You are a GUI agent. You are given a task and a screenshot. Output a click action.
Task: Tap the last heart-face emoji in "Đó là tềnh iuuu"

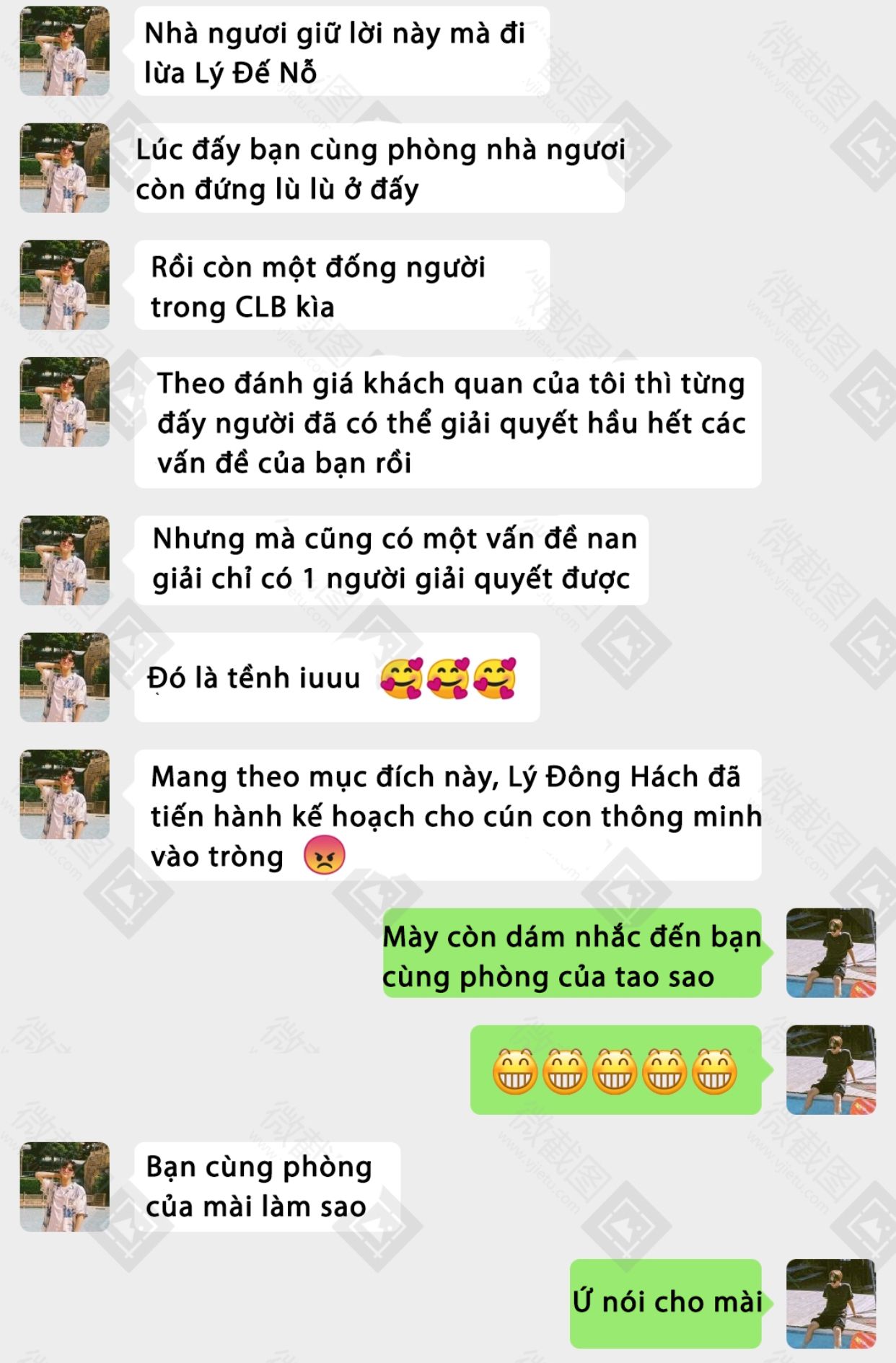click(495, 678)
